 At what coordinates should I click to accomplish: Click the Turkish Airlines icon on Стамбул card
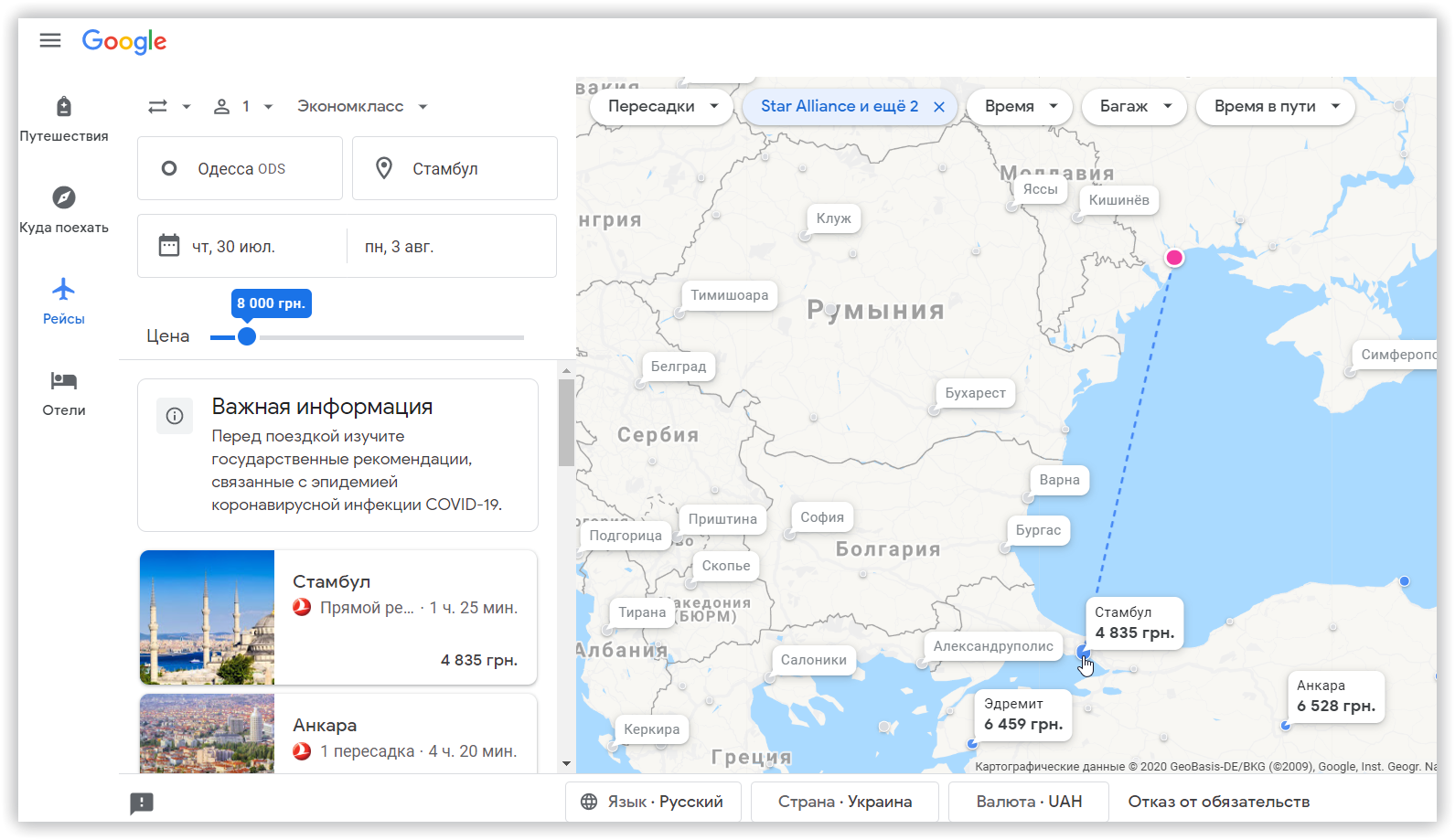[x=302, y=607]
